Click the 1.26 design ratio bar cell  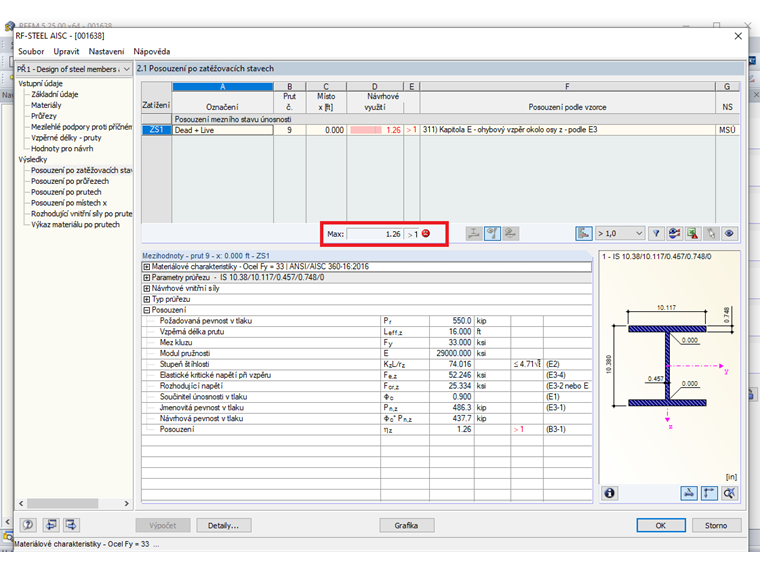tap(375, 130)
